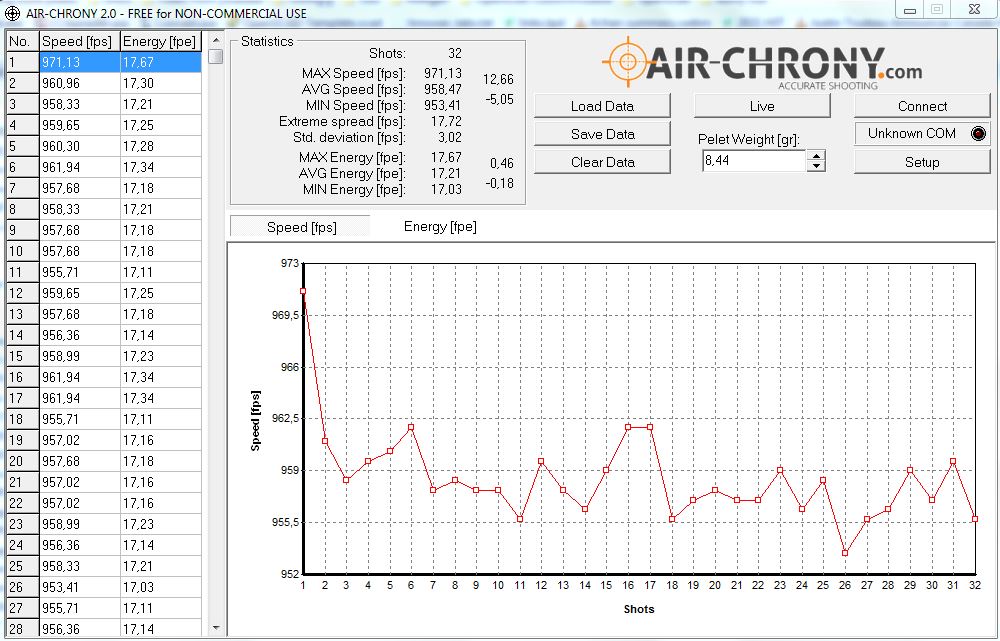The width and height of the screenshot is (1000, 641).
Task: Select row number 7 in shot list
Action: click(x=23, y=188)
